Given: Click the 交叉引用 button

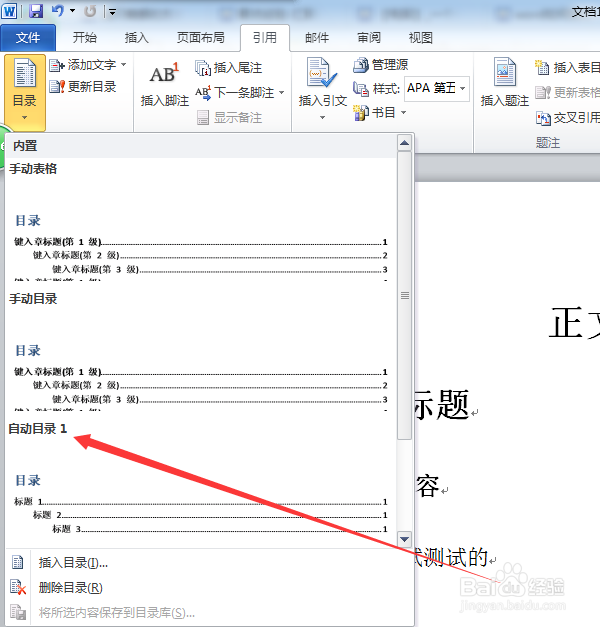Looking at the screenshot, I should 567,118.
